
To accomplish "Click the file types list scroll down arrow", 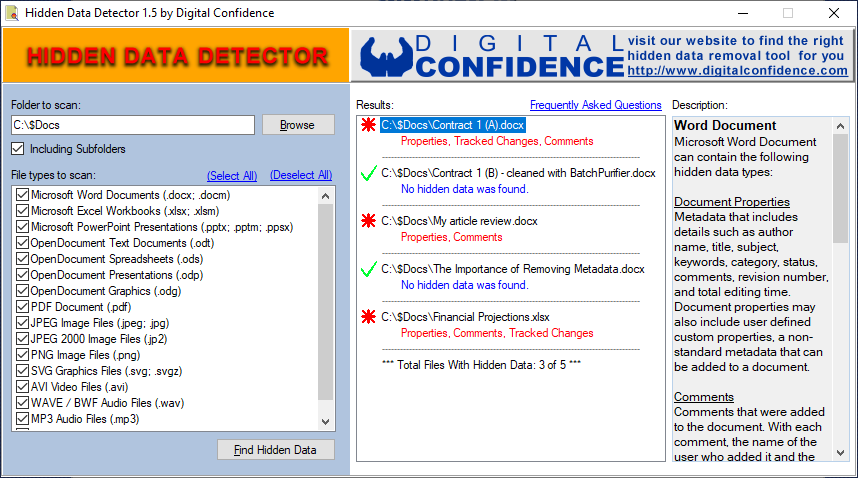I will pos(326,421).
